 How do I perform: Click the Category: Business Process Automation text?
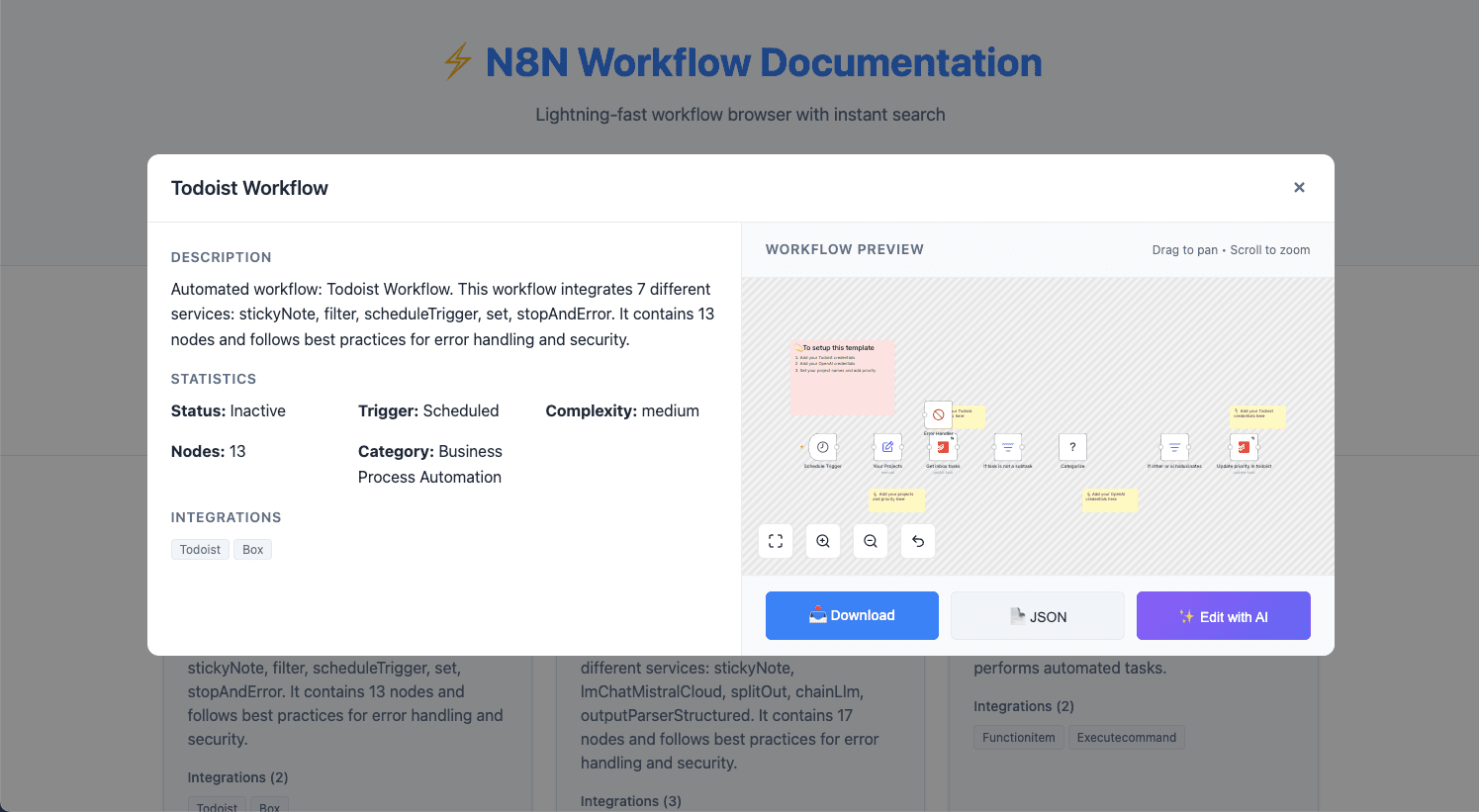(430, 464)
